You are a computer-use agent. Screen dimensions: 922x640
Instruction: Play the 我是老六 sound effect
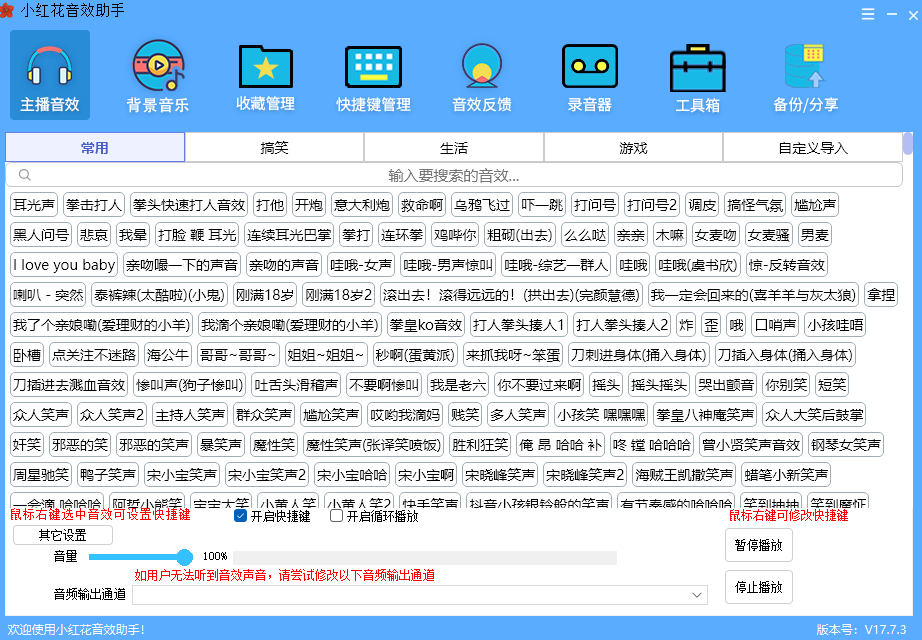[x=458, y=385]
